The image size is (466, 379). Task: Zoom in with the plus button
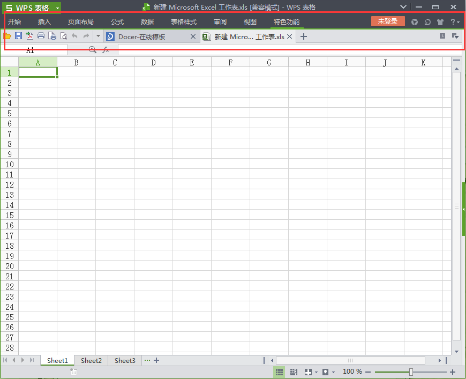pyautogui.click(x=452, y=372)
